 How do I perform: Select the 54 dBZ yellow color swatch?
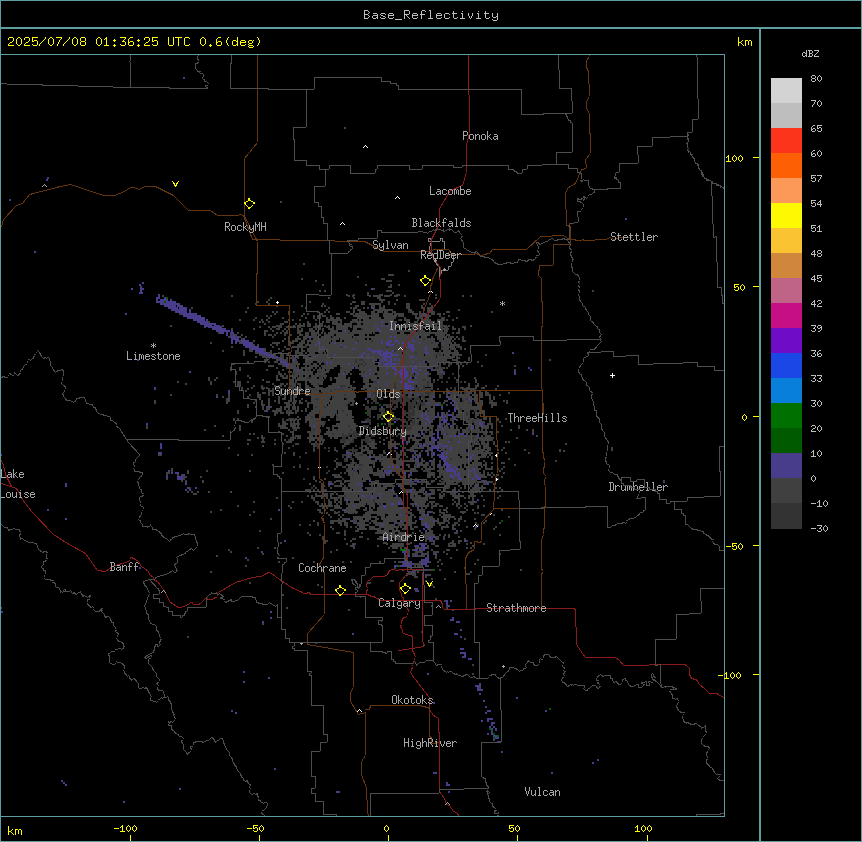coord(786,216)
